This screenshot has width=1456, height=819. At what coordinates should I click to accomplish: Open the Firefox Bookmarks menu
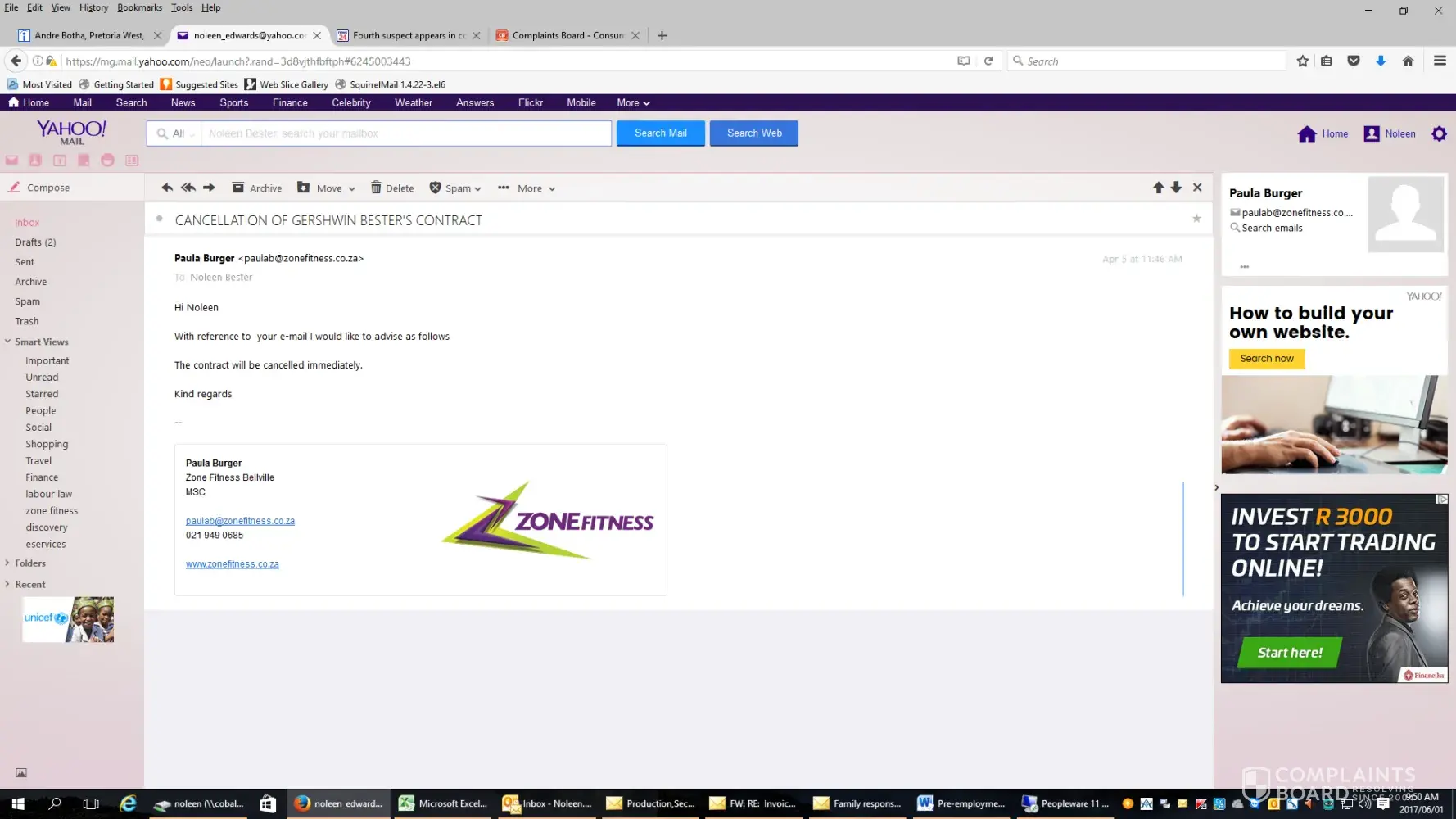139,7
